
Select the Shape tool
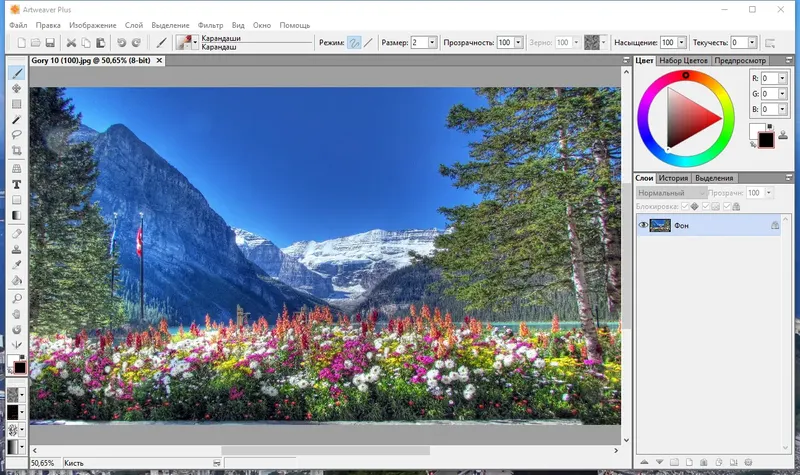(x=17, y=200)
